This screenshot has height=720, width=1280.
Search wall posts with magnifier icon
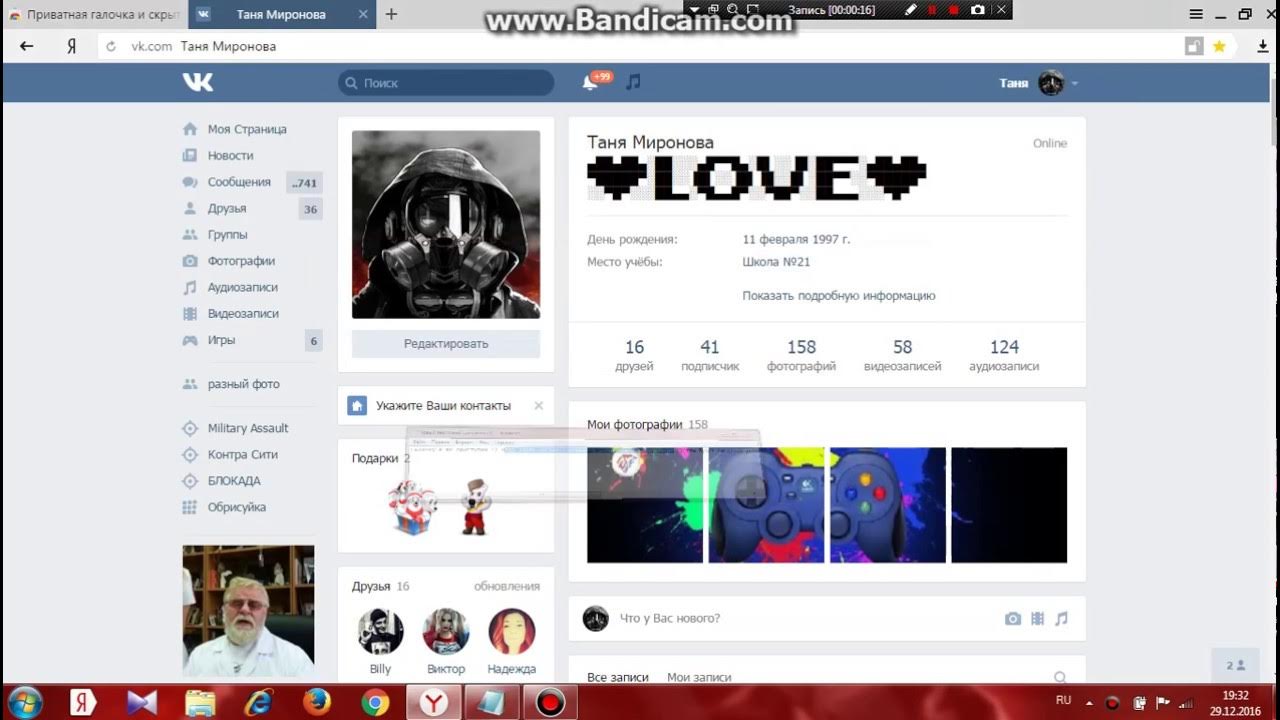click(1060, 677)
